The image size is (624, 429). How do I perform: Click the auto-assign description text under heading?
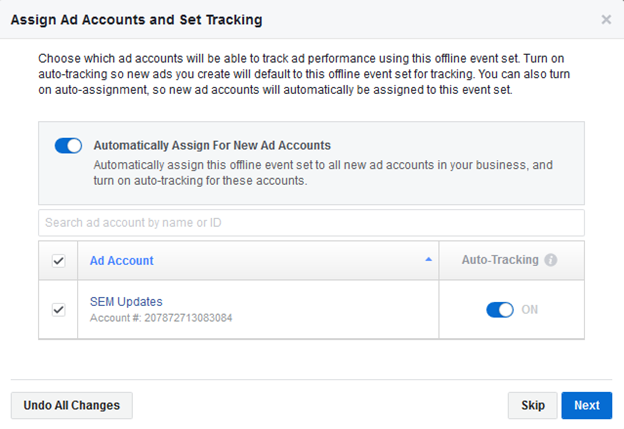click(x=322, y=172)
